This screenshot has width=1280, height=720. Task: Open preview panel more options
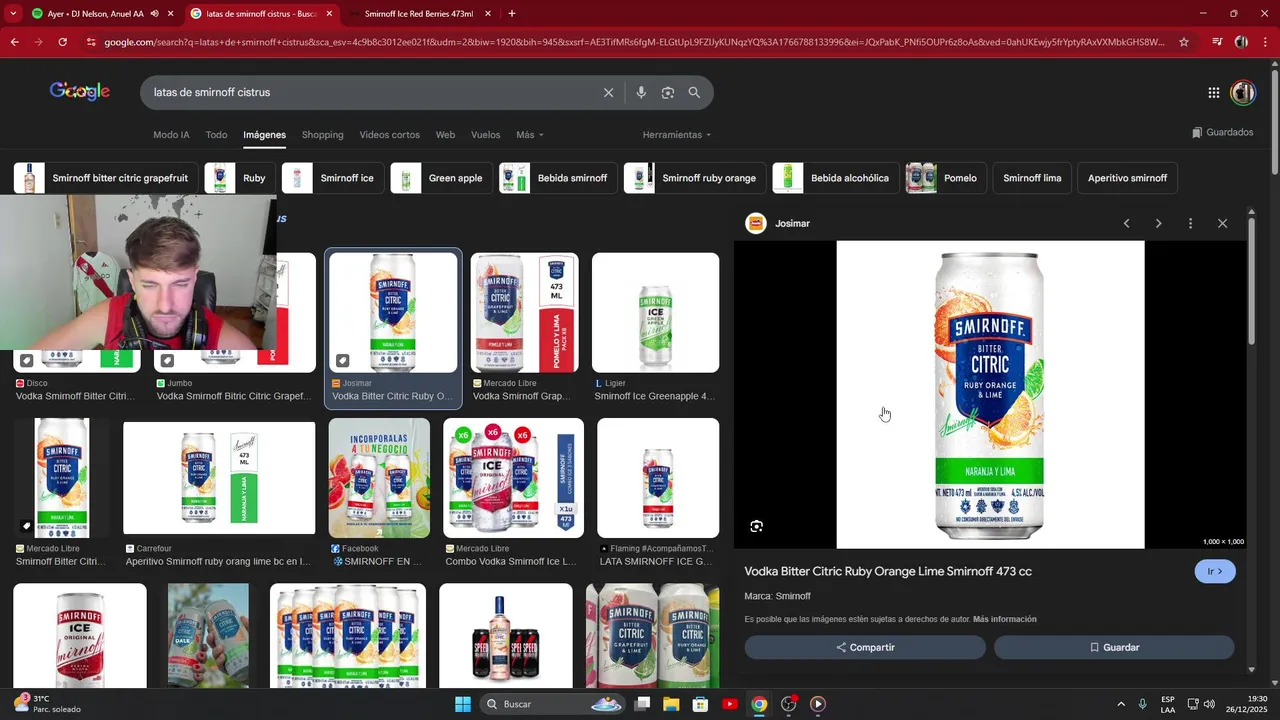[1190, 223]
